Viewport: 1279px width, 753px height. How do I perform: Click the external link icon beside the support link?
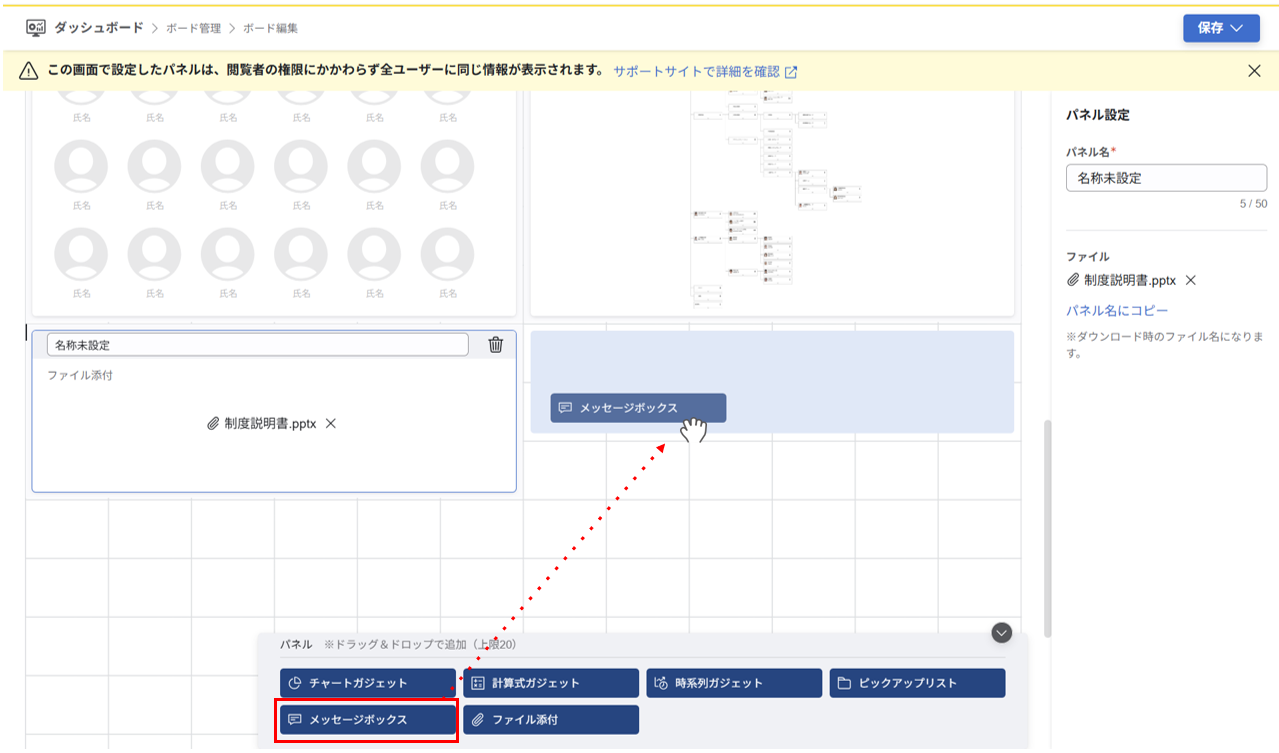click(792, 70)
